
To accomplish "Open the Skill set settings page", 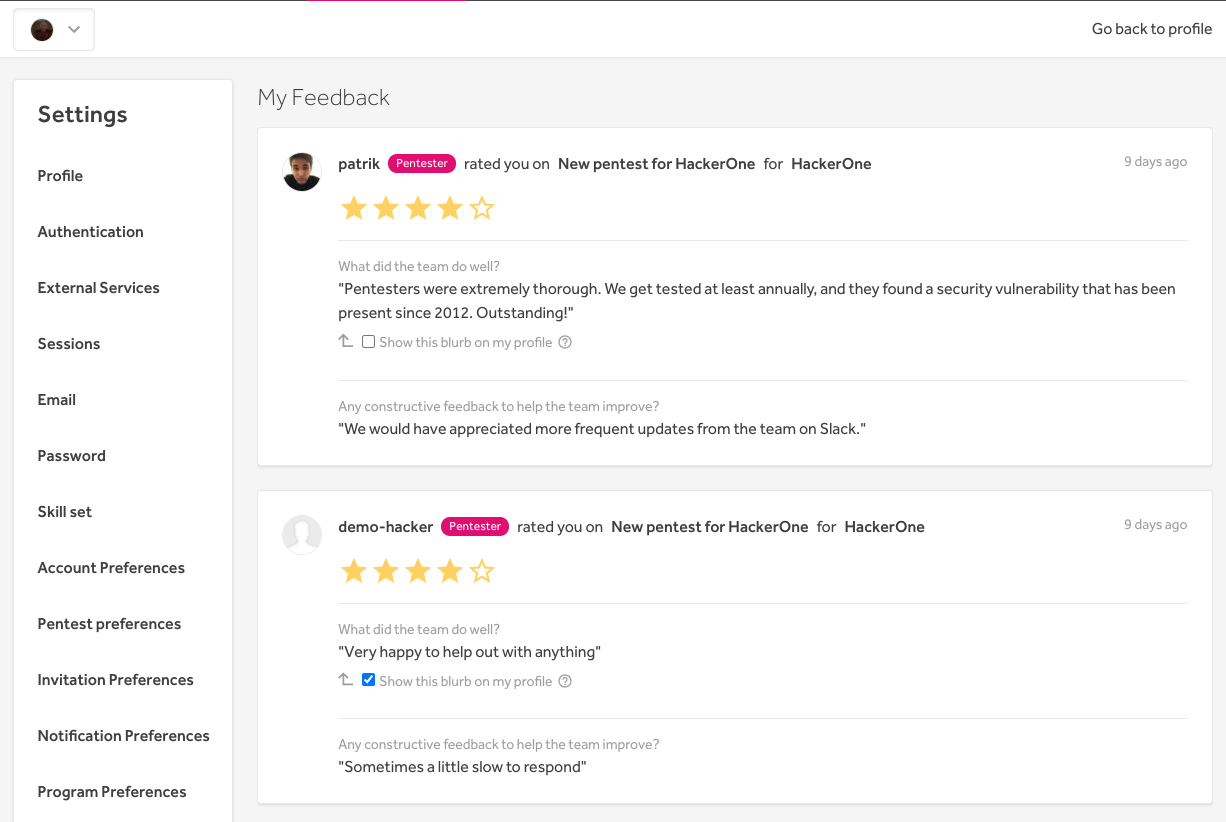I will pyautogui.click(x=65, y=512).
